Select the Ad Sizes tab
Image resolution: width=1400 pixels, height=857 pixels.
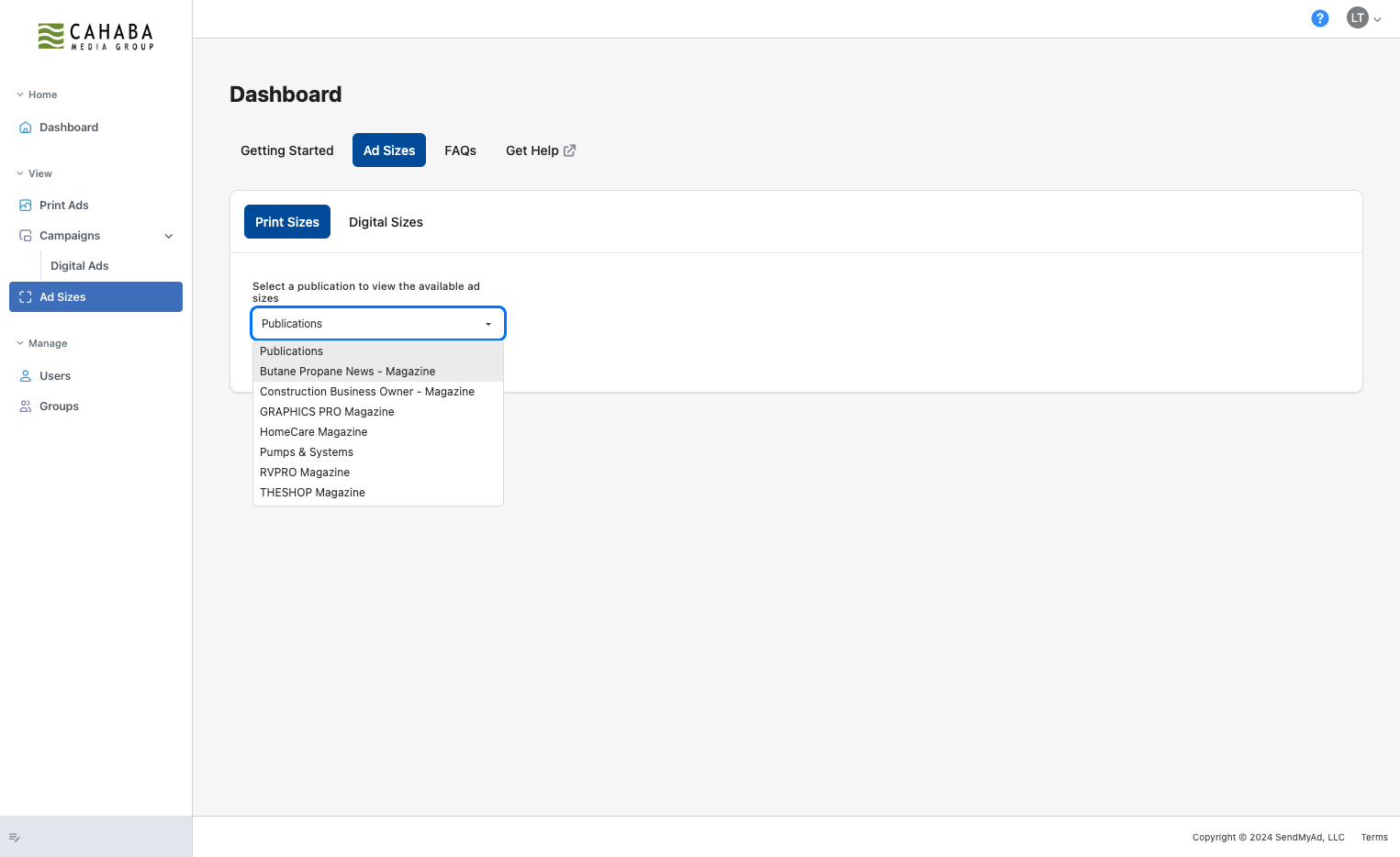(389, 150)
